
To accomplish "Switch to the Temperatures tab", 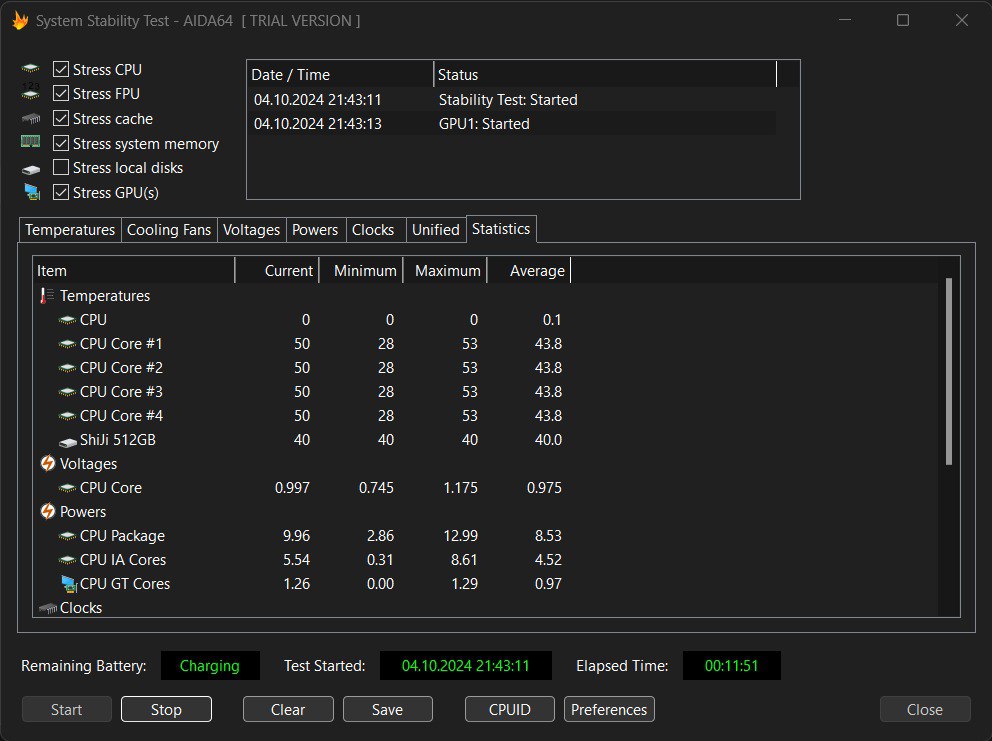I will tap(70, 230).
